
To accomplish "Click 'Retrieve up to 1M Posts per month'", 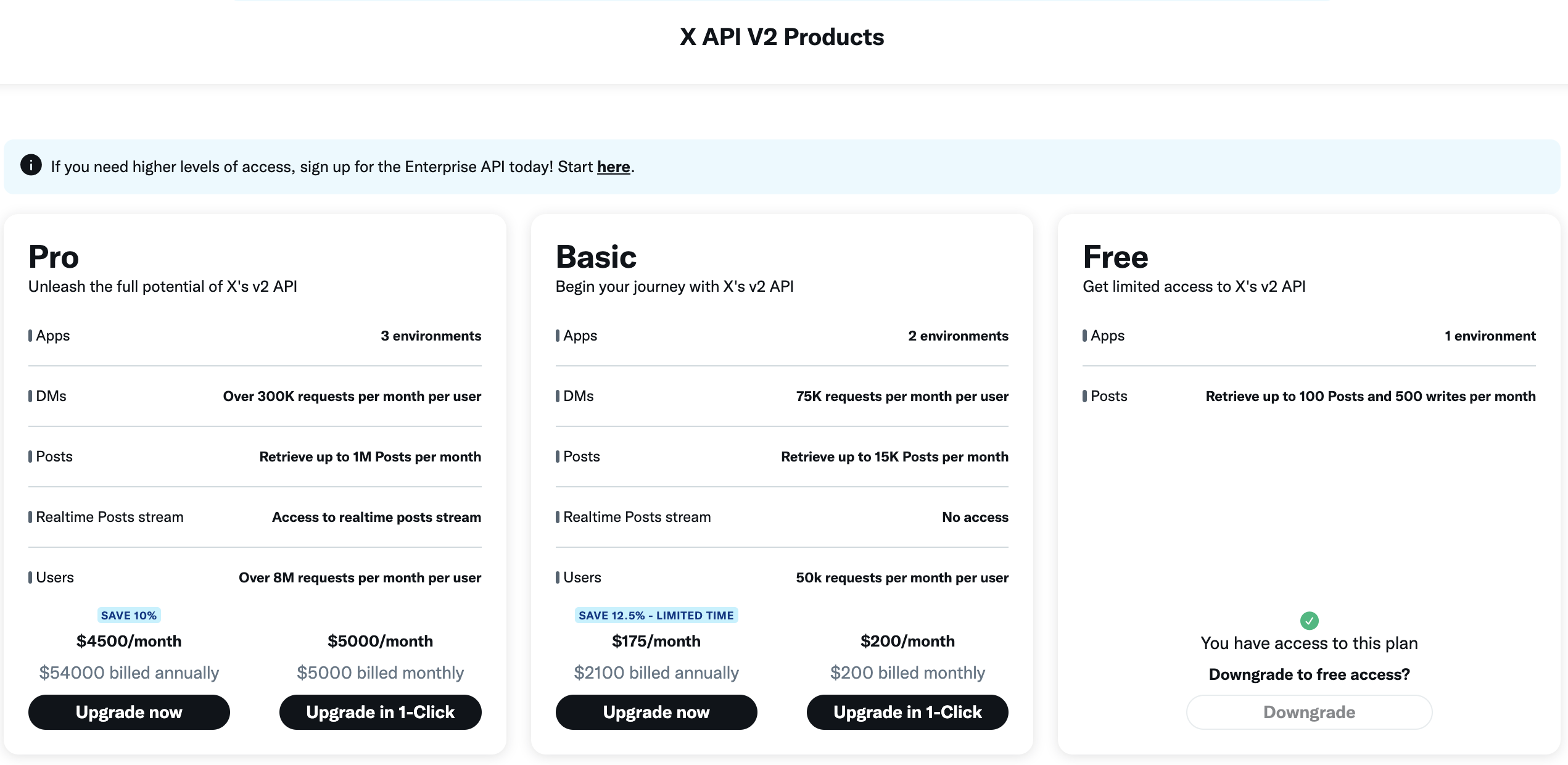I will 370,457.
